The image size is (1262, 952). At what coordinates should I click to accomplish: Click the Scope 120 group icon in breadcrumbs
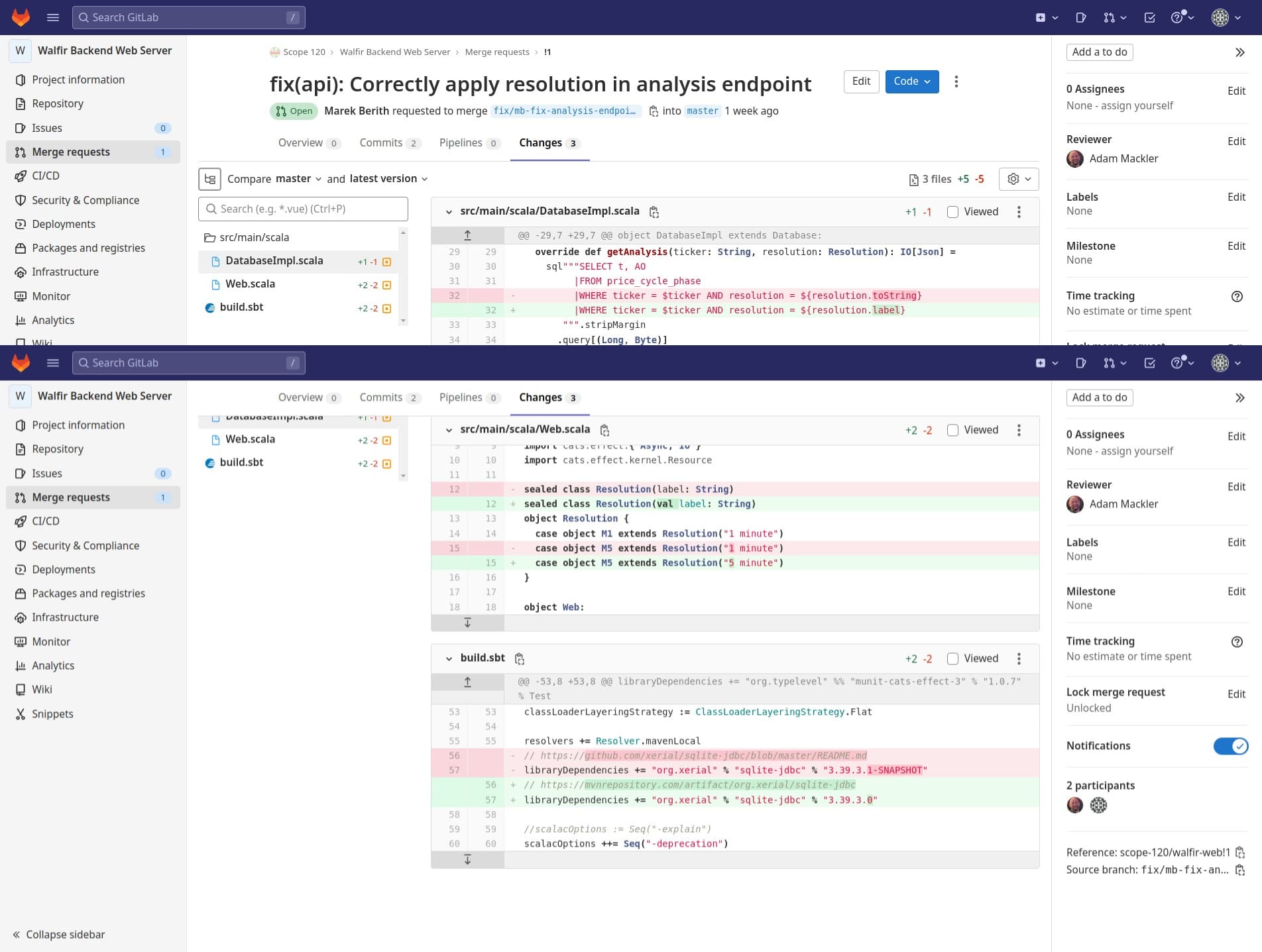(275, 52)
